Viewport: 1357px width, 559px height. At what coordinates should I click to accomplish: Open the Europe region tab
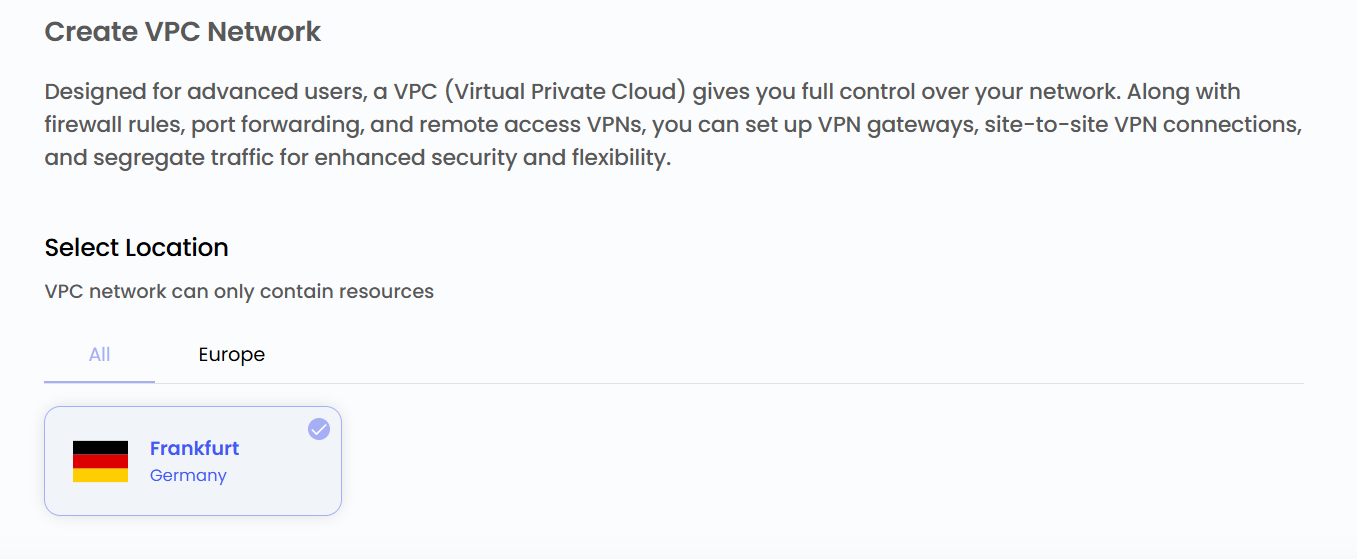coord(231,354)
